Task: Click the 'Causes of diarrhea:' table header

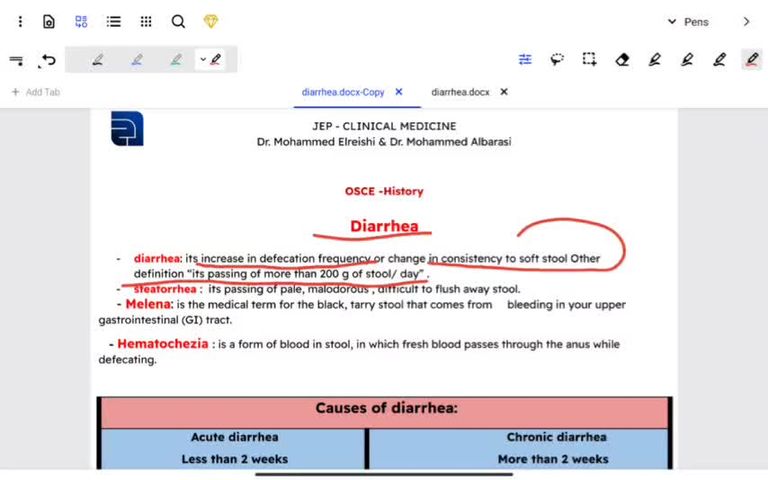Action: tap(386, 408)
